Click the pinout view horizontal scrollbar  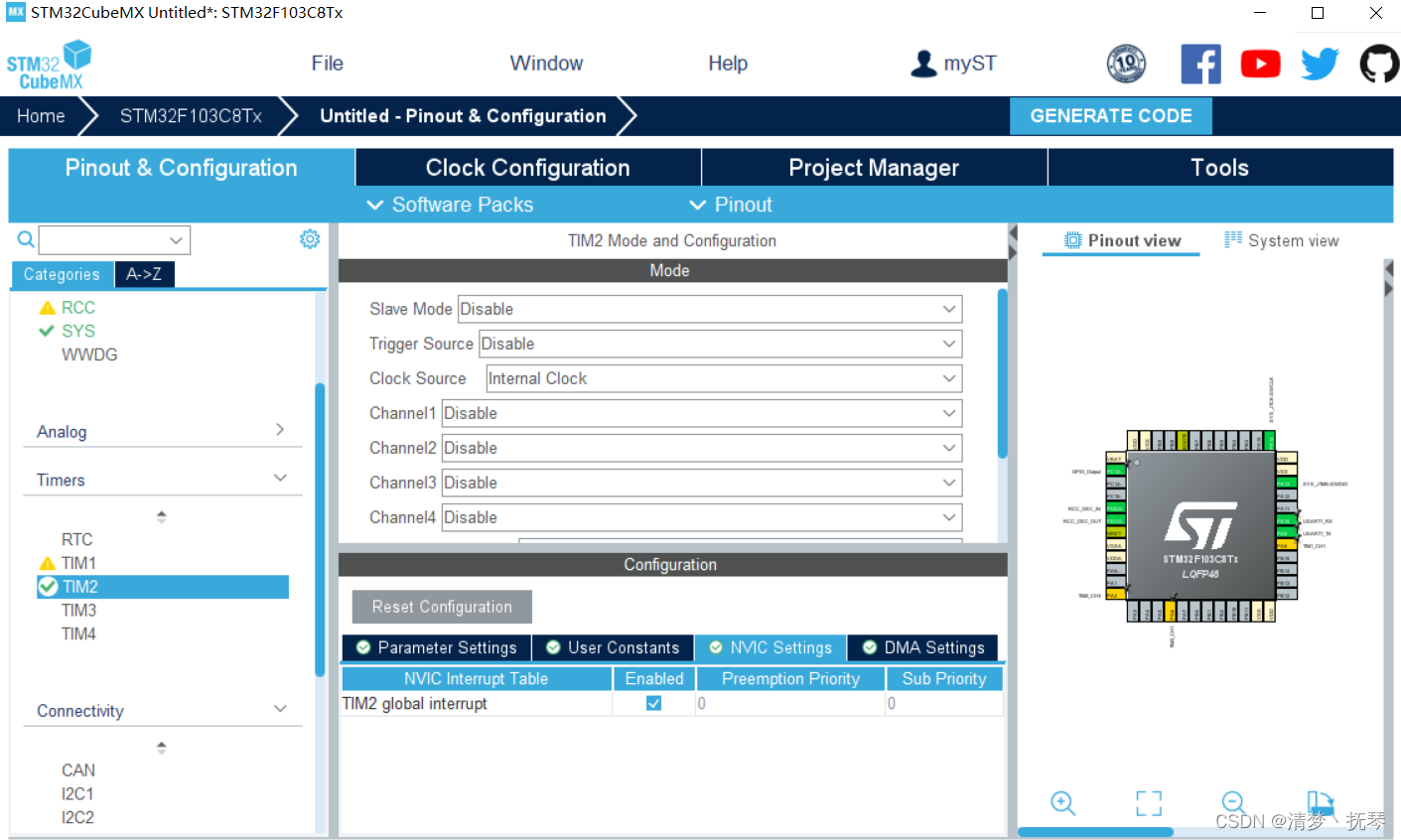coord(1096,832)
